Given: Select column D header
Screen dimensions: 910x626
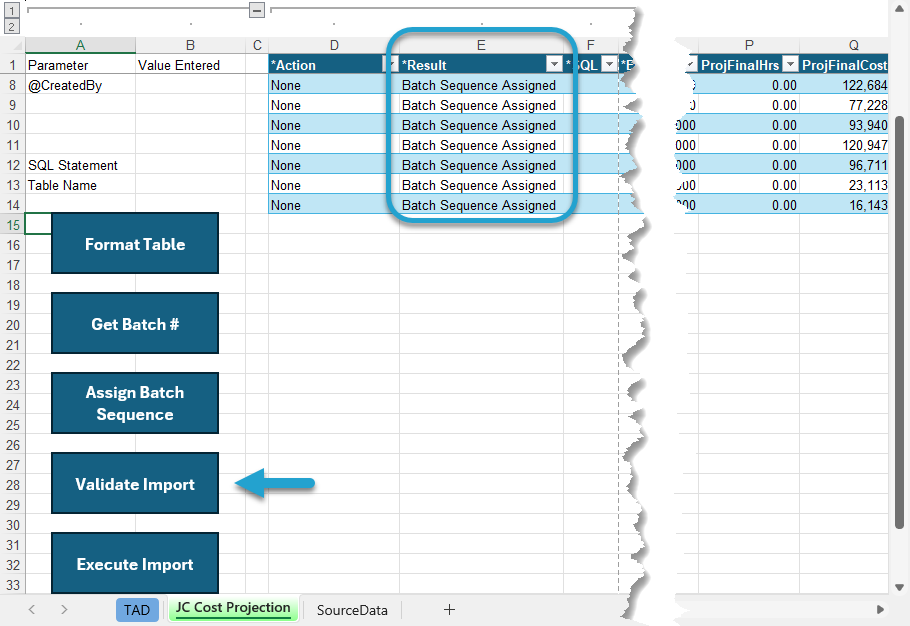Looking at the screenshot, I should tap(334, 45).
